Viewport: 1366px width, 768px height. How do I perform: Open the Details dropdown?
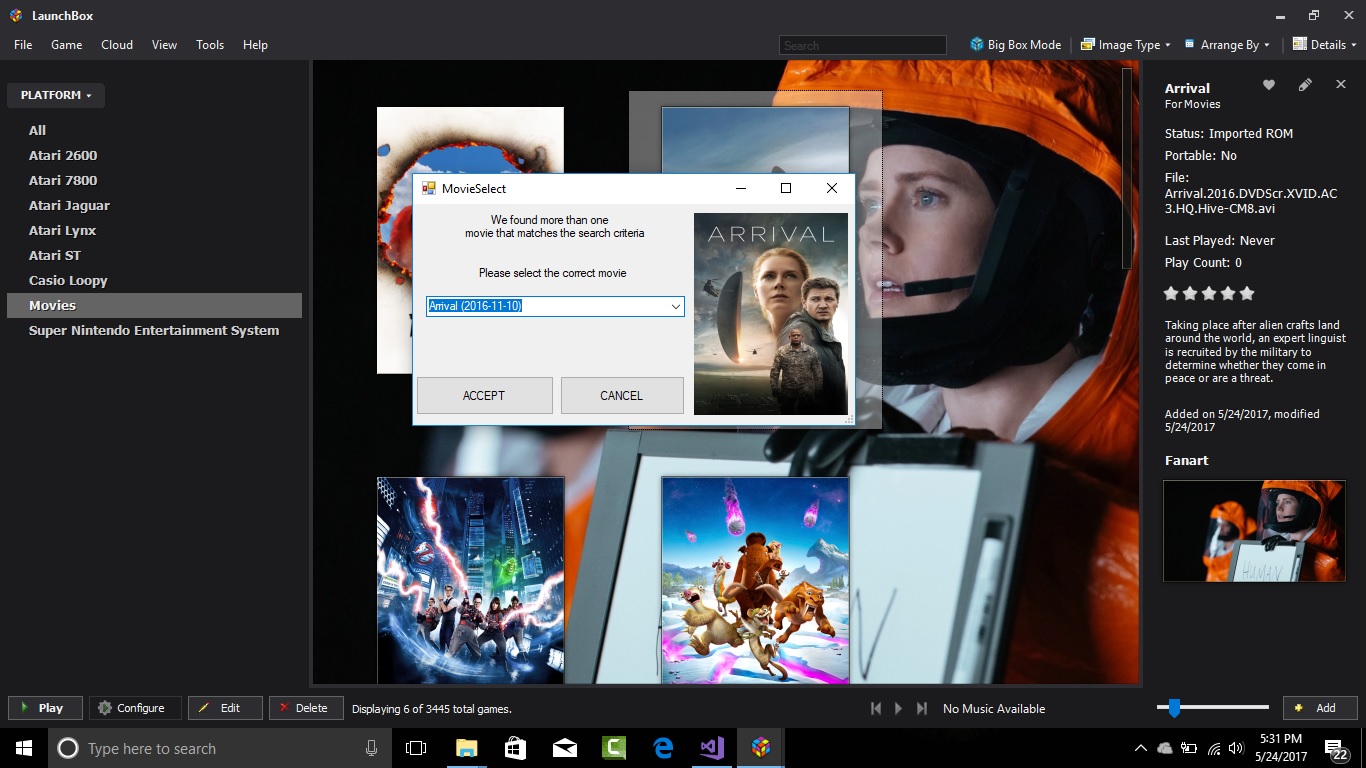click(1325, 45)
